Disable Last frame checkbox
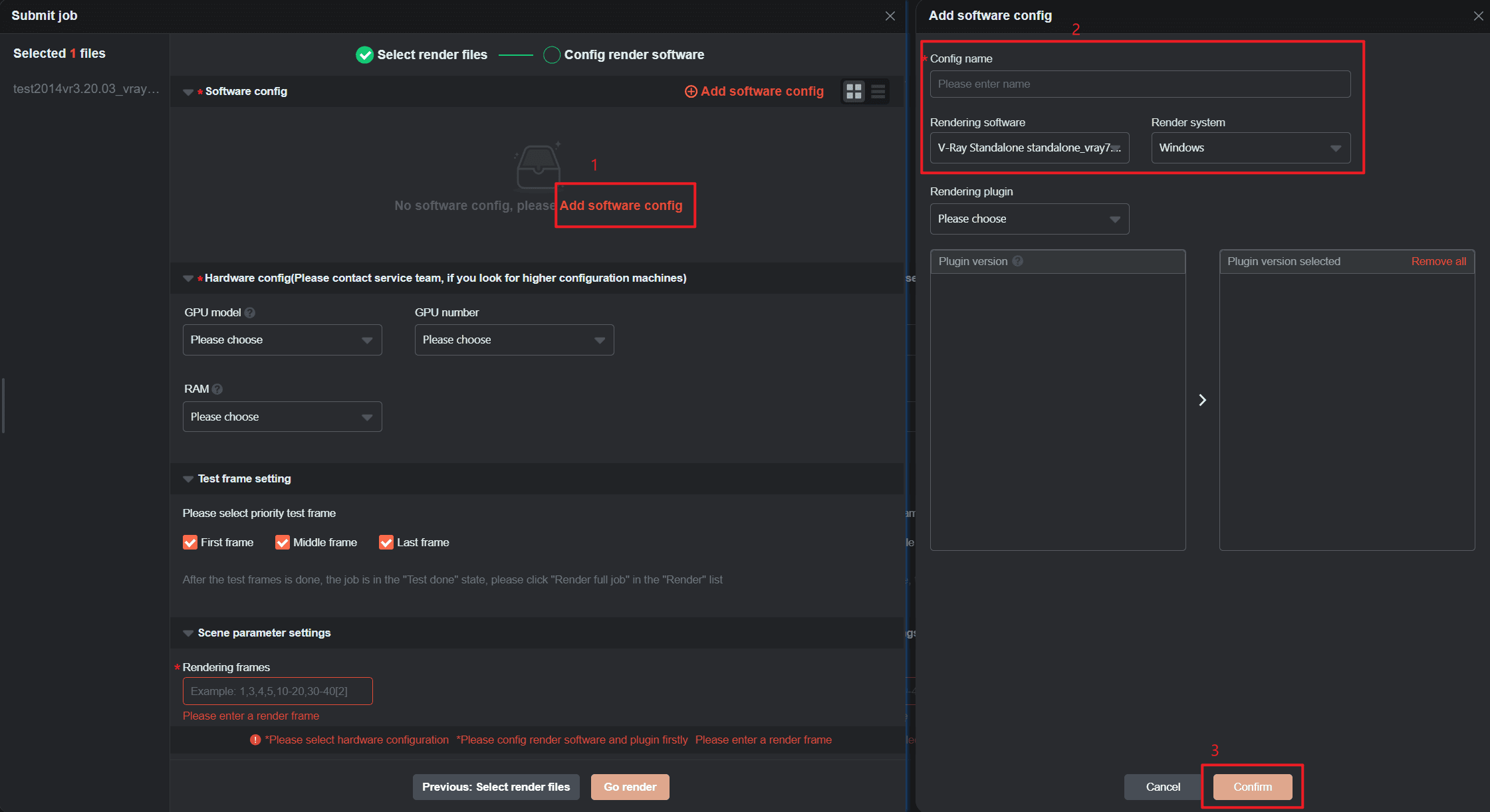Image resolution: width=1490 pixels, height=812 pixels. (386, 542)
